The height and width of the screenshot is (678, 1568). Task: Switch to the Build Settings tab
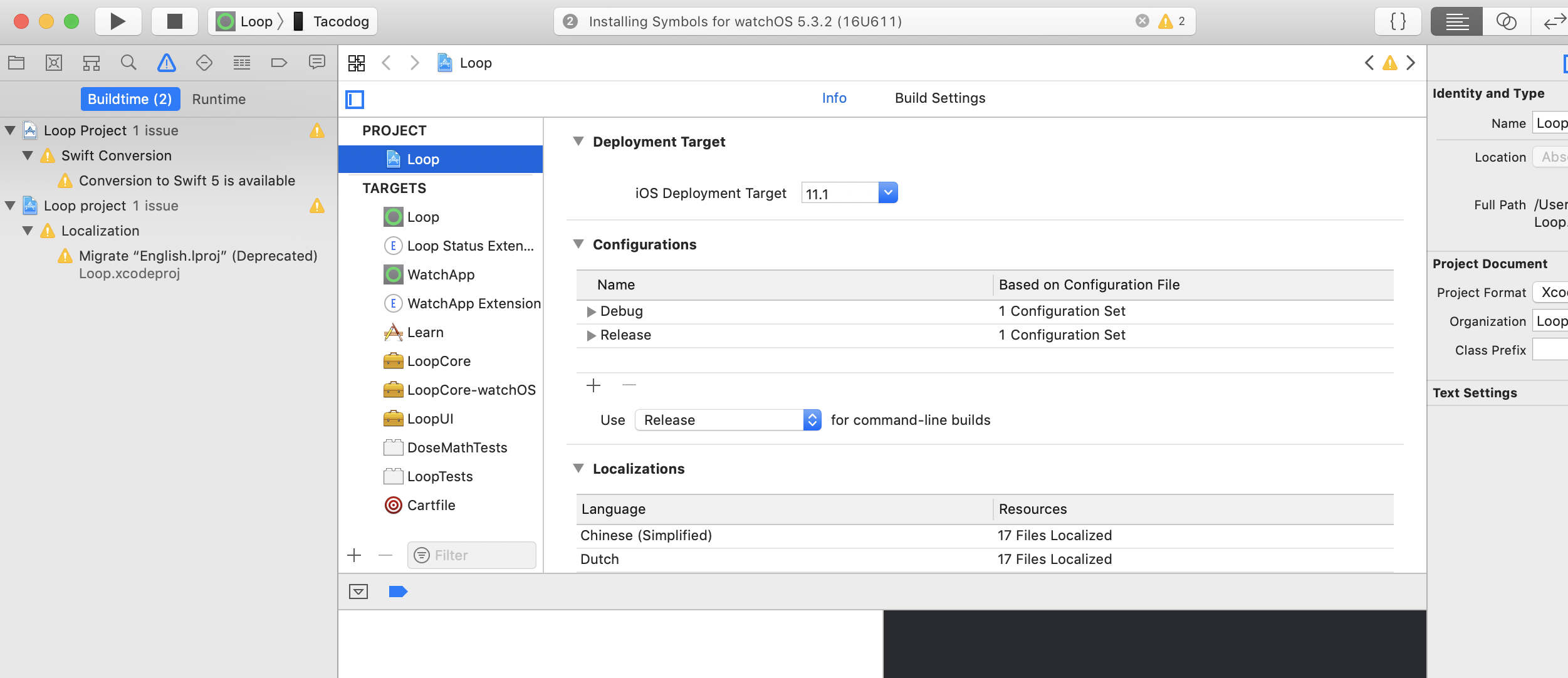[x=939, y=98]
